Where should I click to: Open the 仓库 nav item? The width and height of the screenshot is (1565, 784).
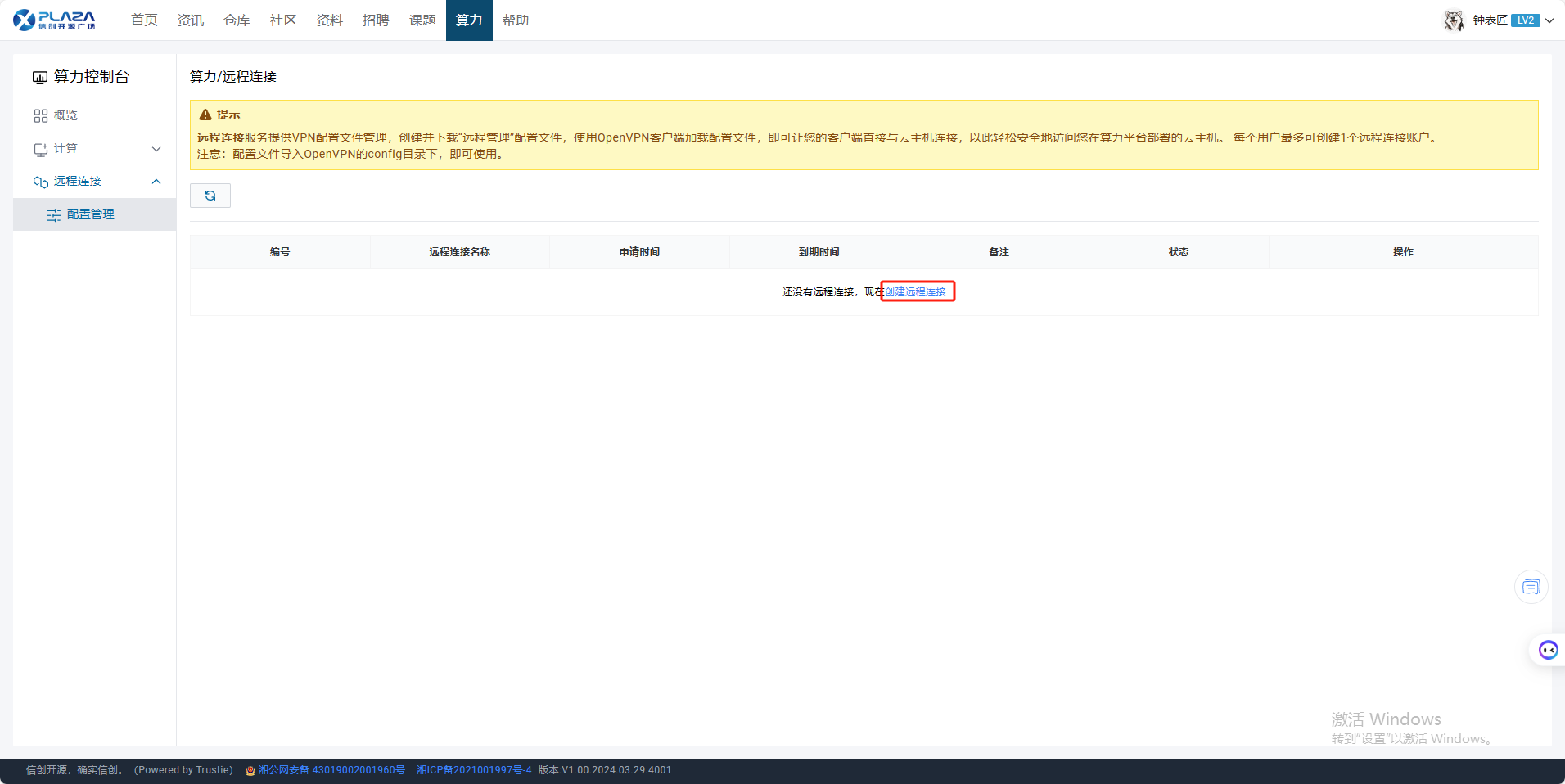[237, 20]
